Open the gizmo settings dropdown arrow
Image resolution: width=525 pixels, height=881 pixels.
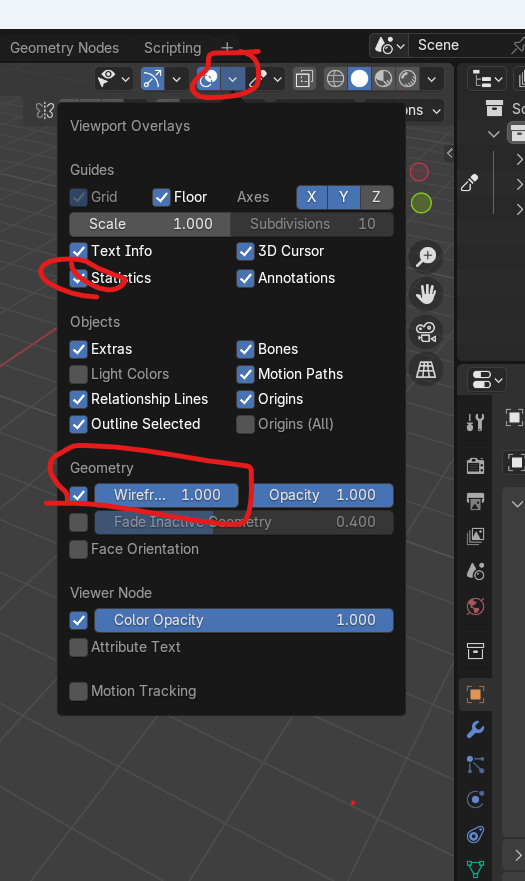176,79
